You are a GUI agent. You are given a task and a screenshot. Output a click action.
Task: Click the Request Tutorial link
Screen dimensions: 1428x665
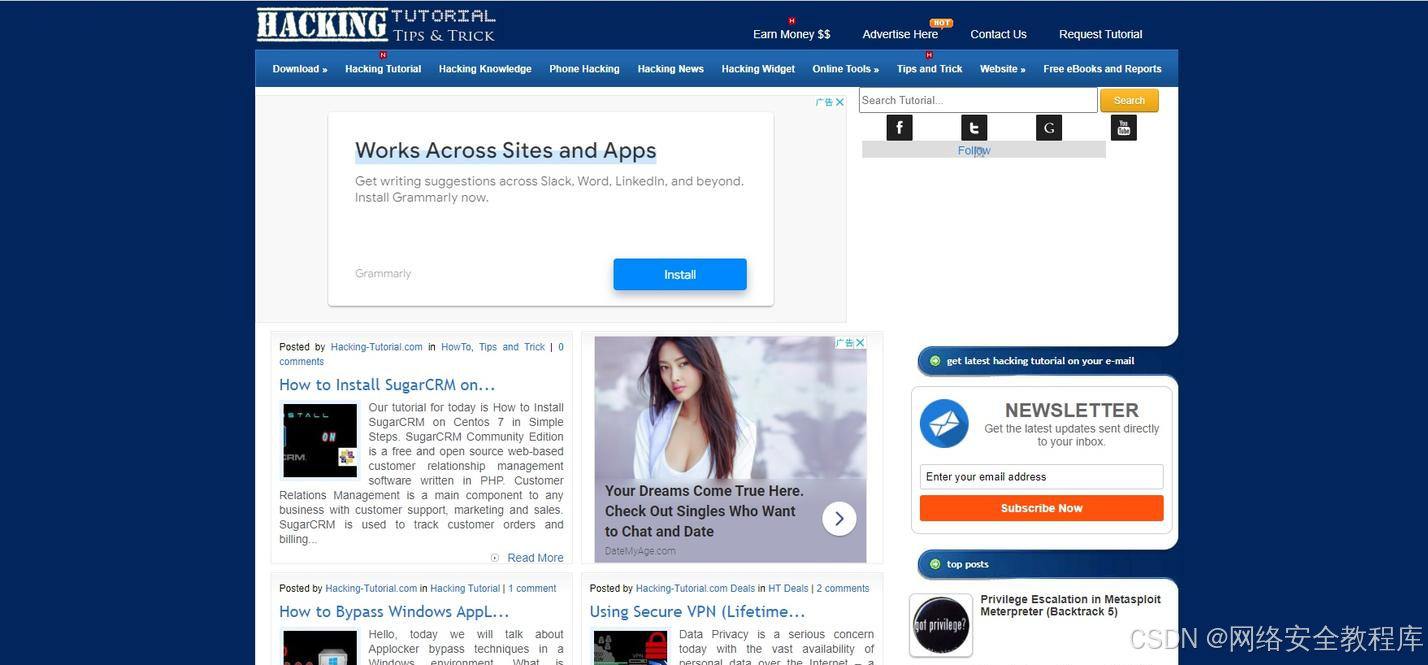click(x=1100, y=34)
